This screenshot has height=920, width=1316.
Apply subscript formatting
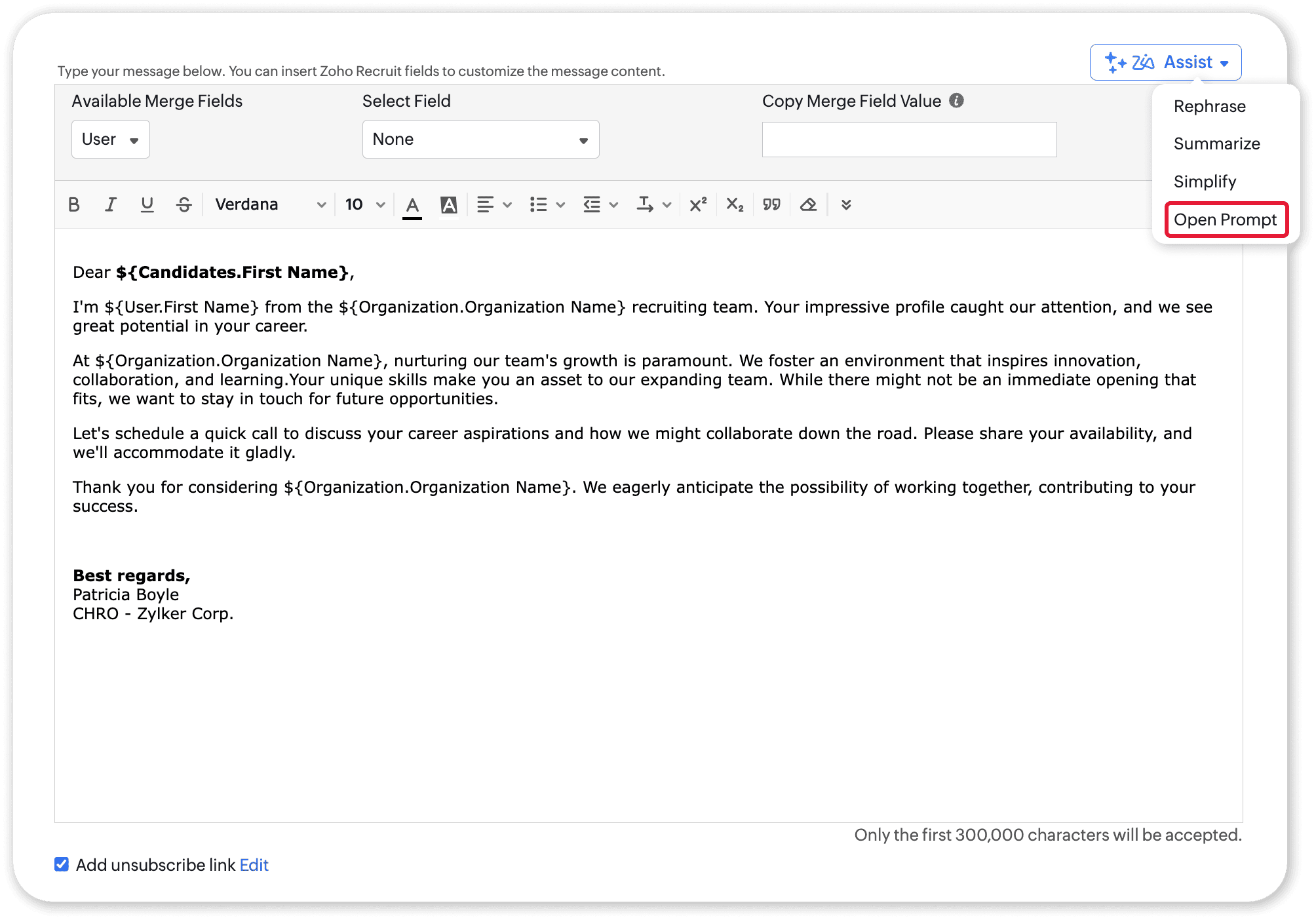tap(735, 204)
